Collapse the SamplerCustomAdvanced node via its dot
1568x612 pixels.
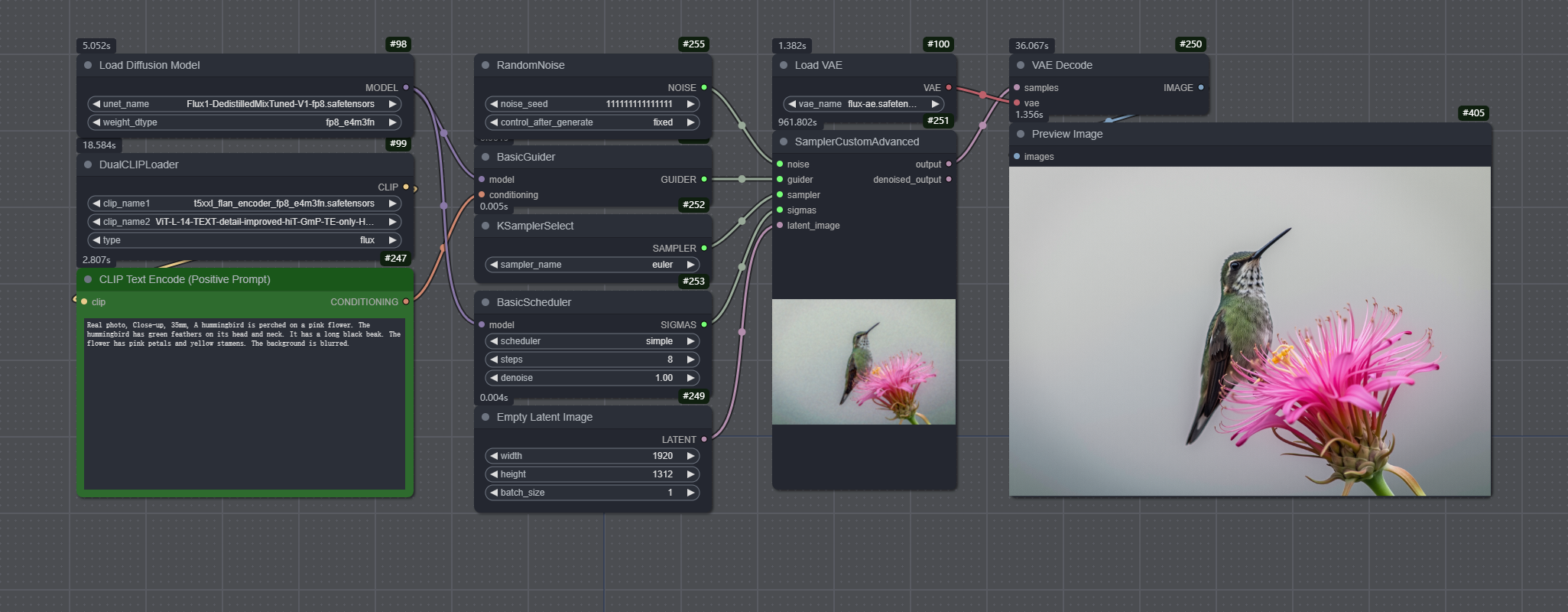coord(784,142)
